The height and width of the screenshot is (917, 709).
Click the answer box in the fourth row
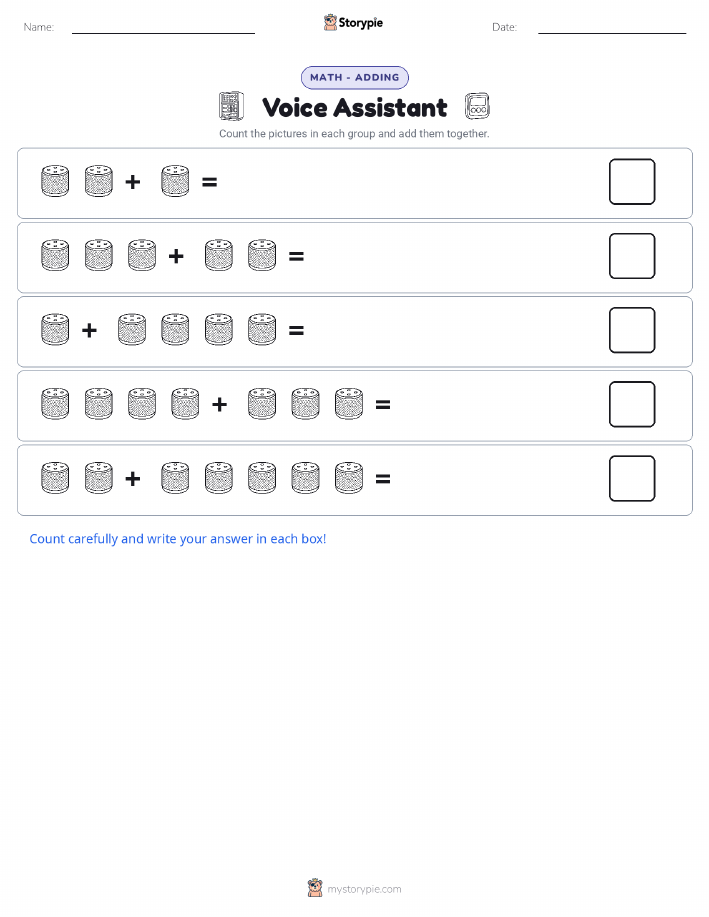tap(632, 404)
